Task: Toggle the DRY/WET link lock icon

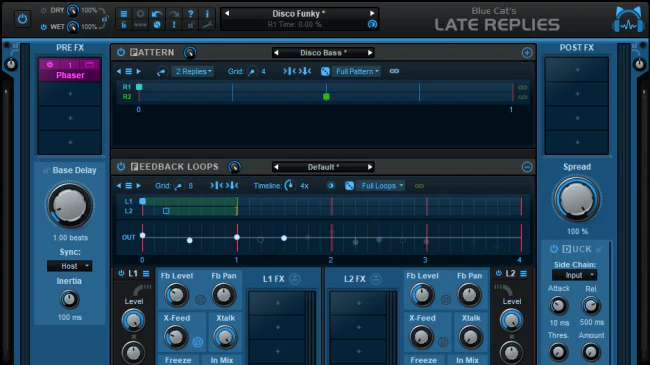Action: [105, 19]
